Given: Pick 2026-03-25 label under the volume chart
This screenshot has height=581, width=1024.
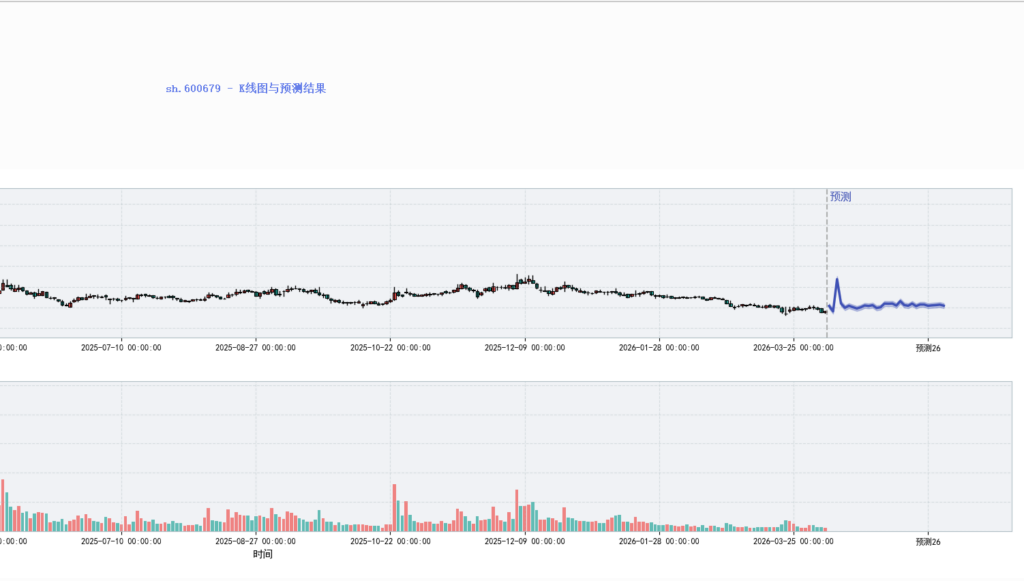Looking at the screenshot, I should point(793,541).
